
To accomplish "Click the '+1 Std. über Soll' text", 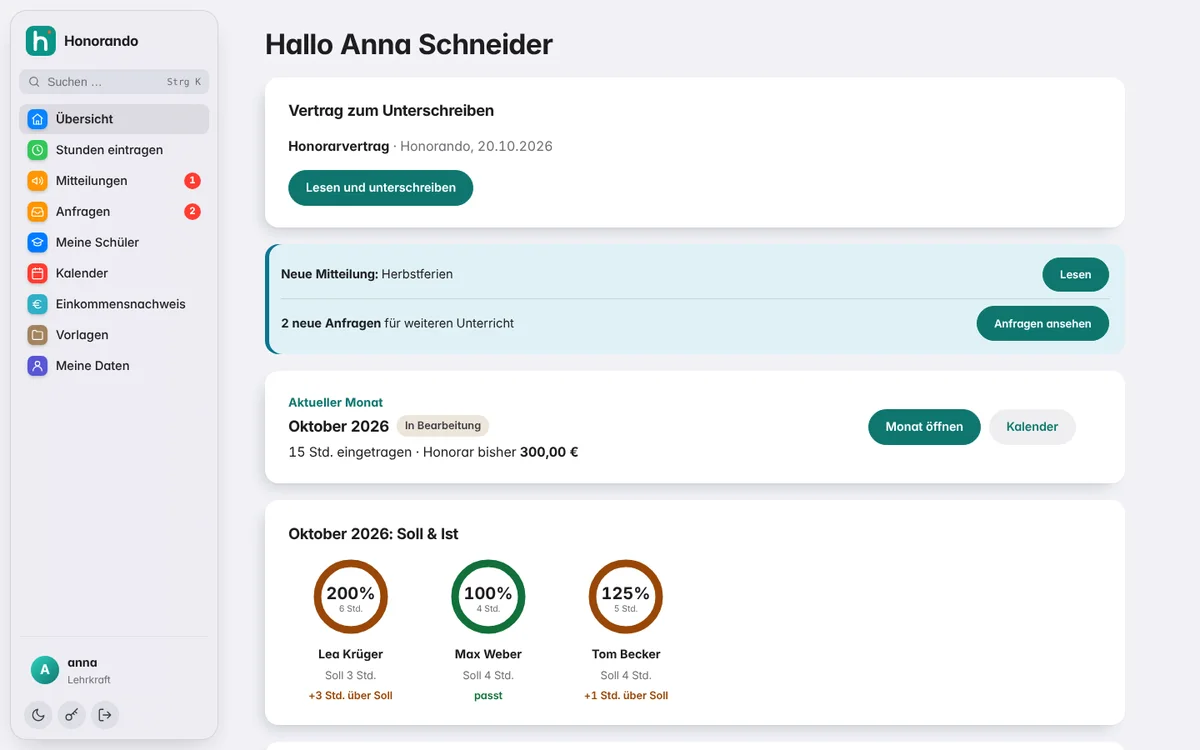I will 626,696.
